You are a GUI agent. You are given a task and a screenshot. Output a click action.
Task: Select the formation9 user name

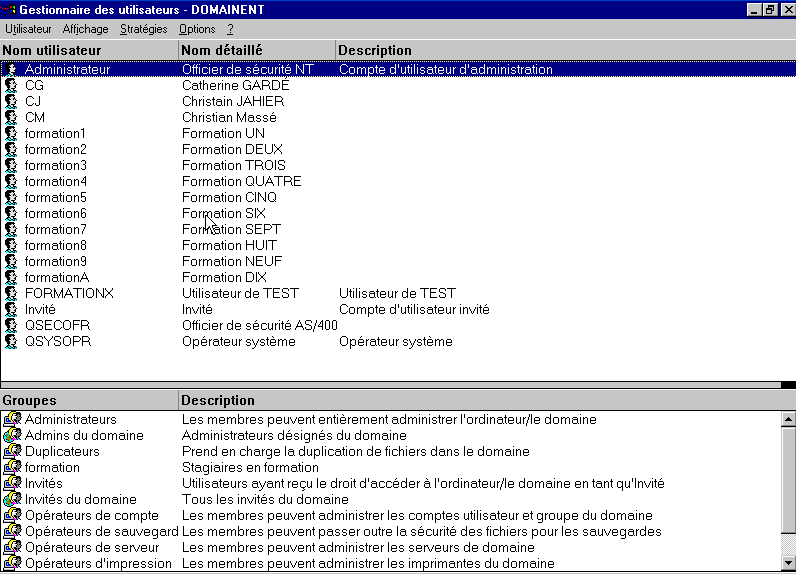[55, 261]
